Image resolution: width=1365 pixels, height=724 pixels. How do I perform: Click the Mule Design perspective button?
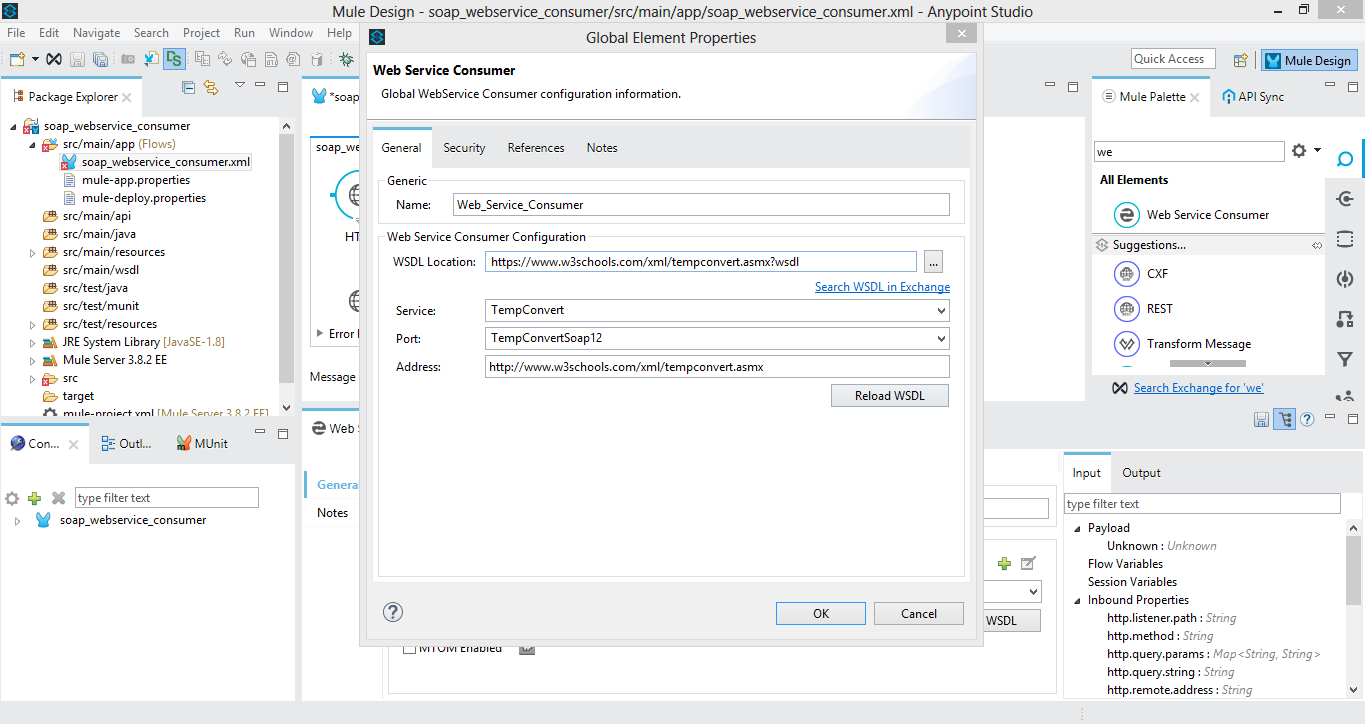[1309, 60]
